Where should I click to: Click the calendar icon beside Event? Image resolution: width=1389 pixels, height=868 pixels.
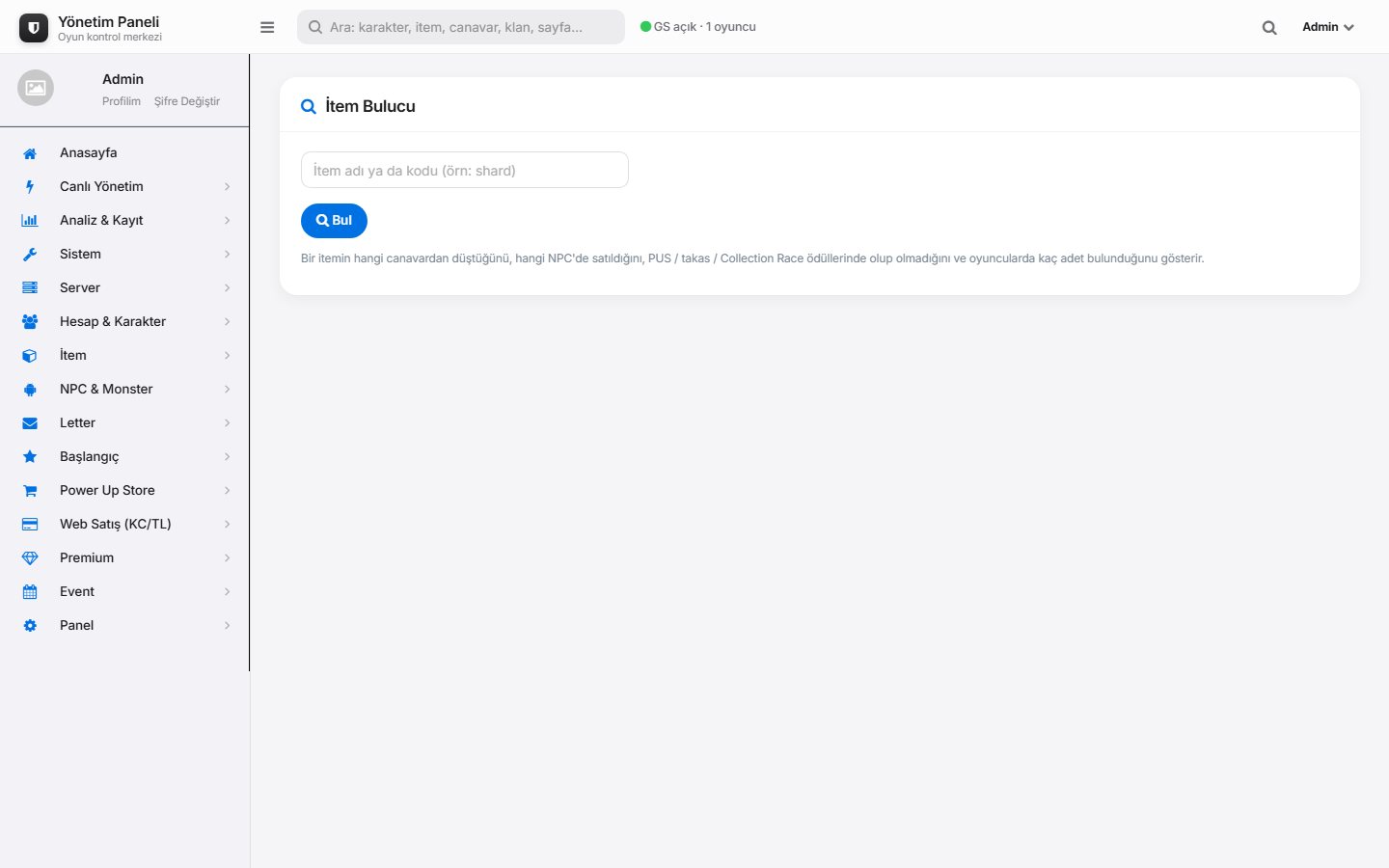coord(30,592)
